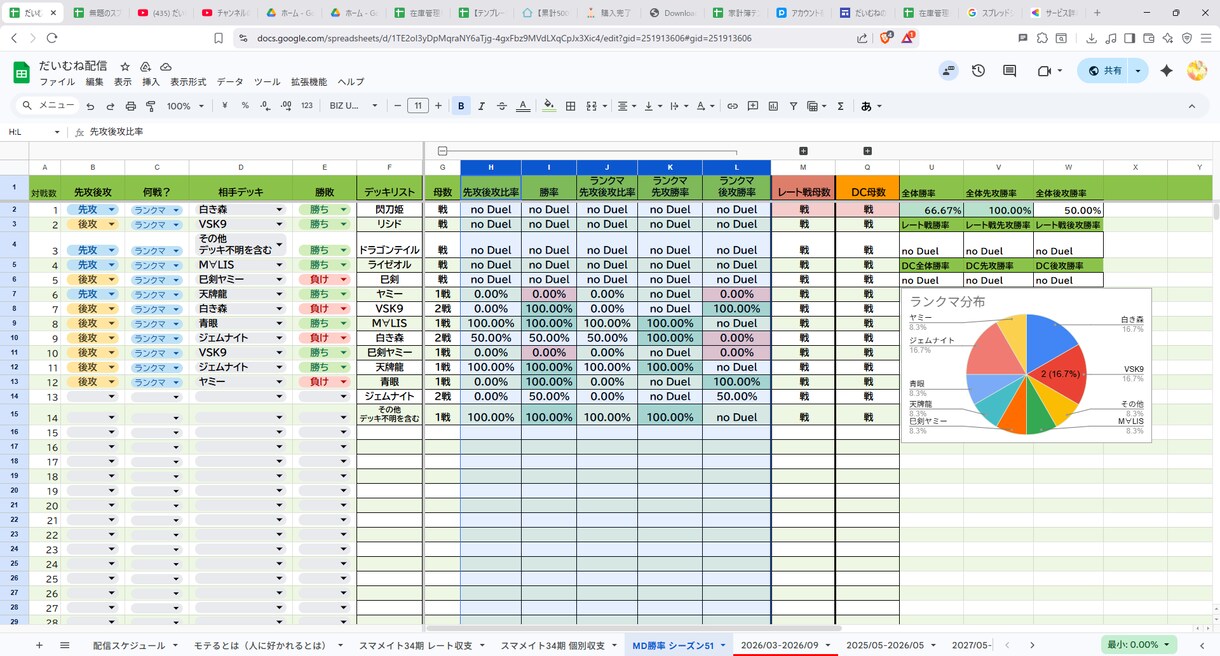Undo the last action in toolbar
Screen dimensions: 1220x656
(90, 106)
